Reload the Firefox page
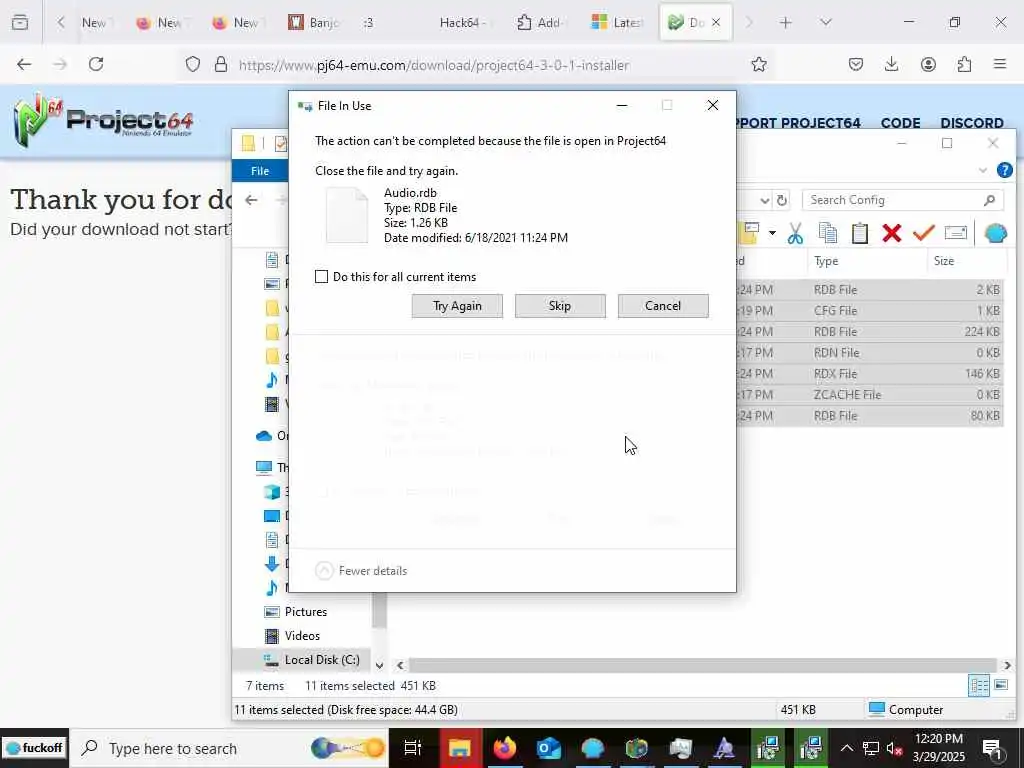The width and height of the screenshot is (1024, 768). [x=96, y=64]
